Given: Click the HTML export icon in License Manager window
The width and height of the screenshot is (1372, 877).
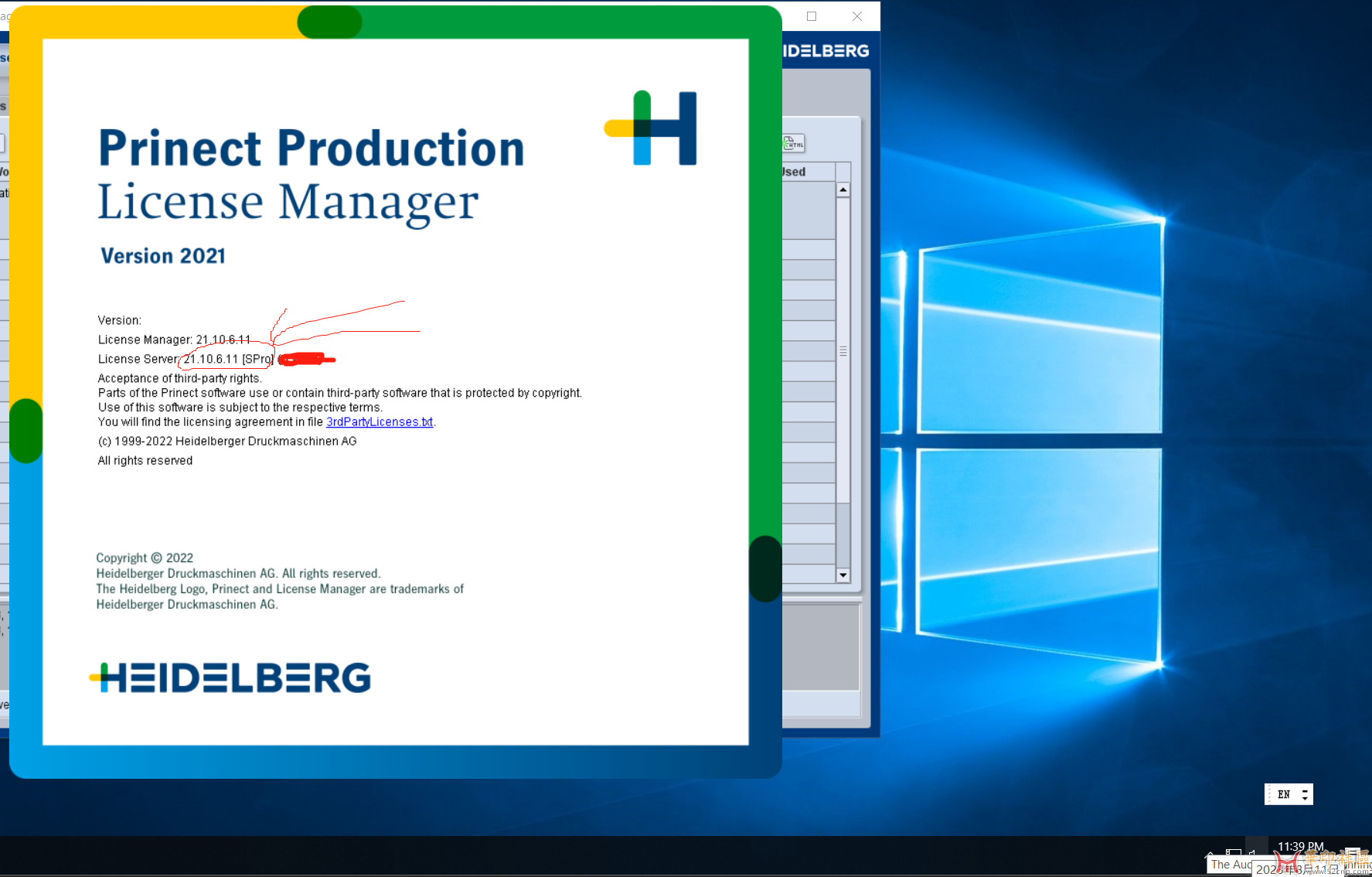Looking at the screenshot, I should click(x=794, y=143).
